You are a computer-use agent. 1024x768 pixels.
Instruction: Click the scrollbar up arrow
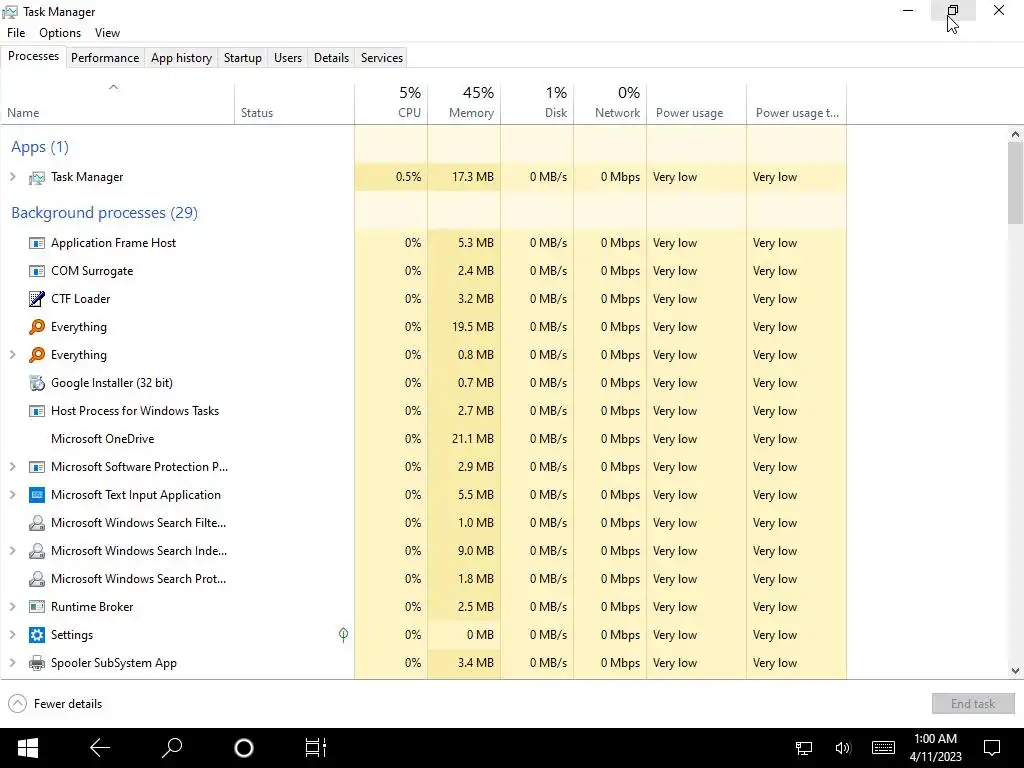(x=1015, y=135)
